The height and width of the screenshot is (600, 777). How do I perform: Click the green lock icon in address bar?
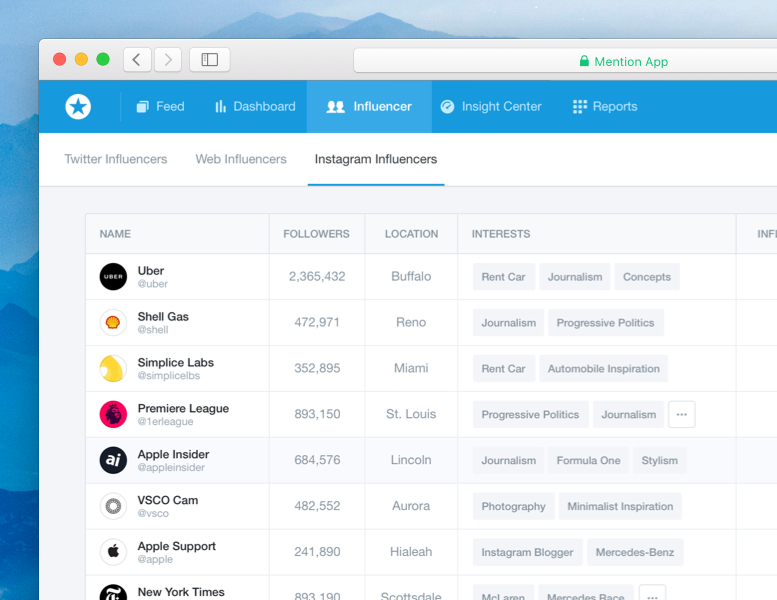point(584,61)
